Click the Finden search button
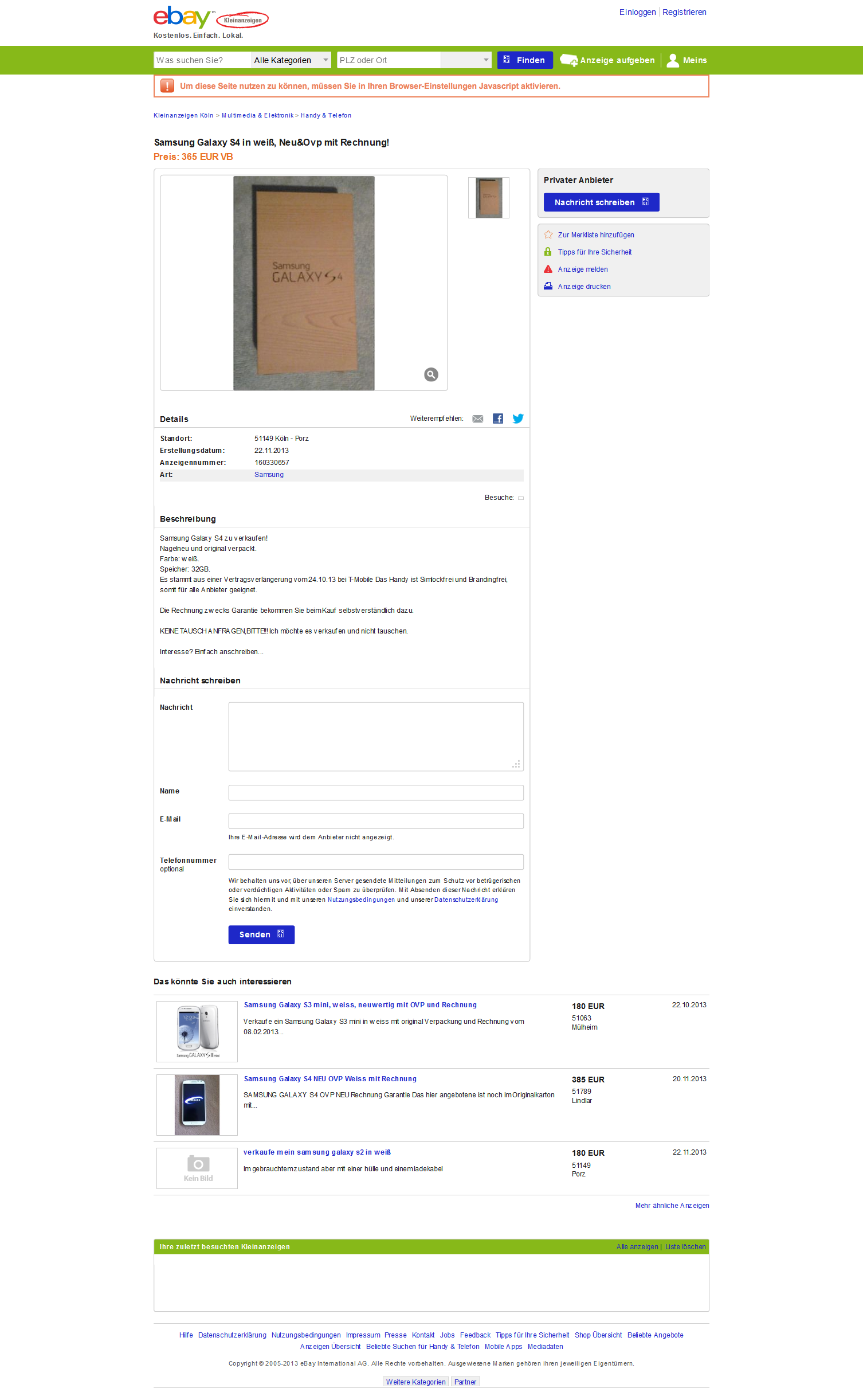The image size is (863, 1400). point(525,60)
